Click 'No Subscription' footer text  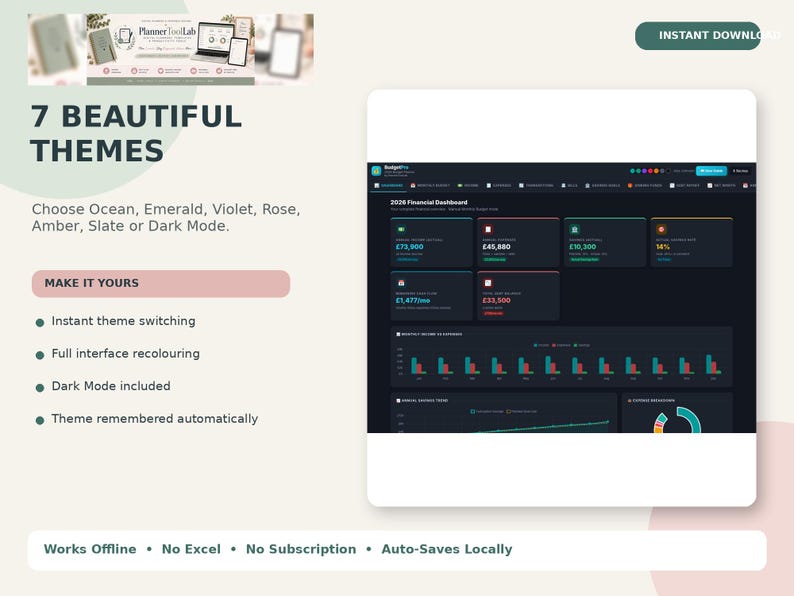click(x=301, y=549)
